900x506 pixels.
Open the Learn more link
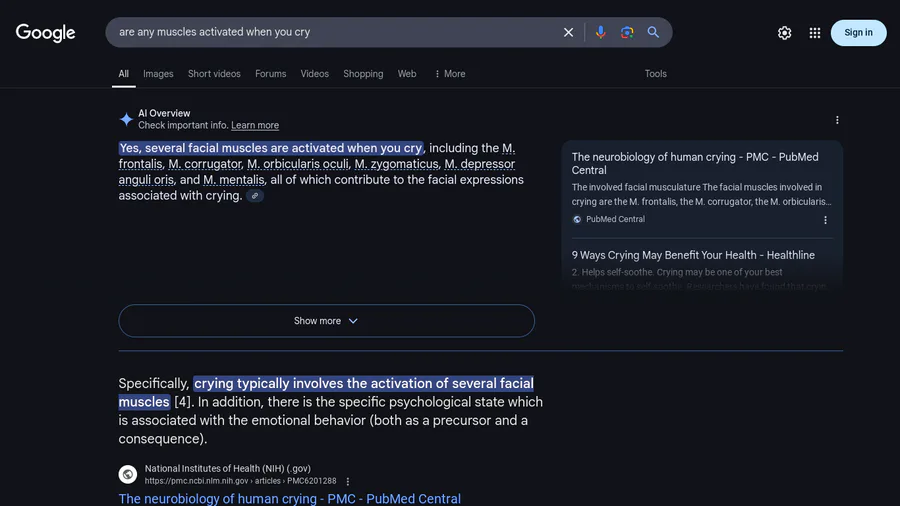click(255, 126)
